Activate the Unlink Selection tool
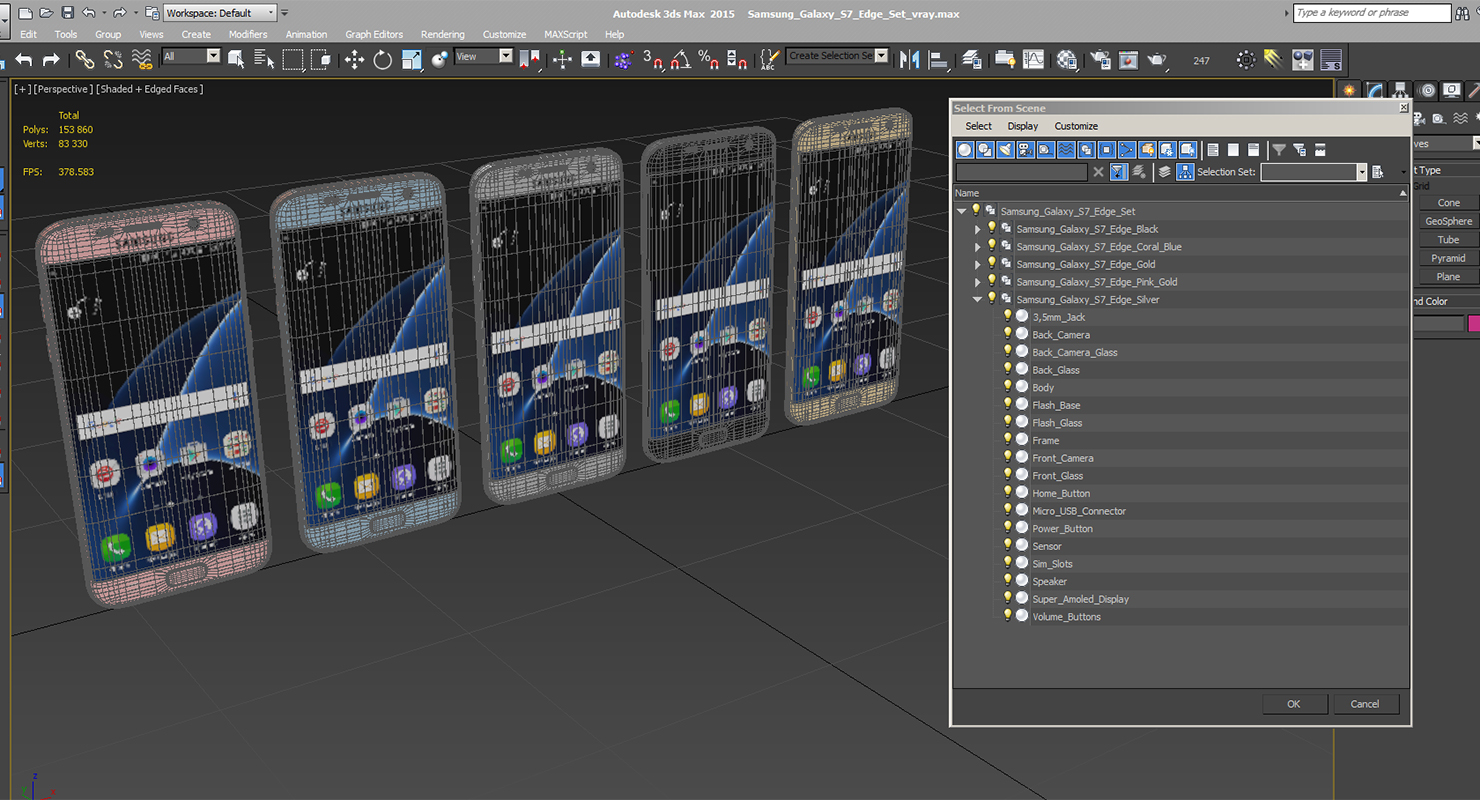This screenshot has width=1480, height=800. pos(113,60)
